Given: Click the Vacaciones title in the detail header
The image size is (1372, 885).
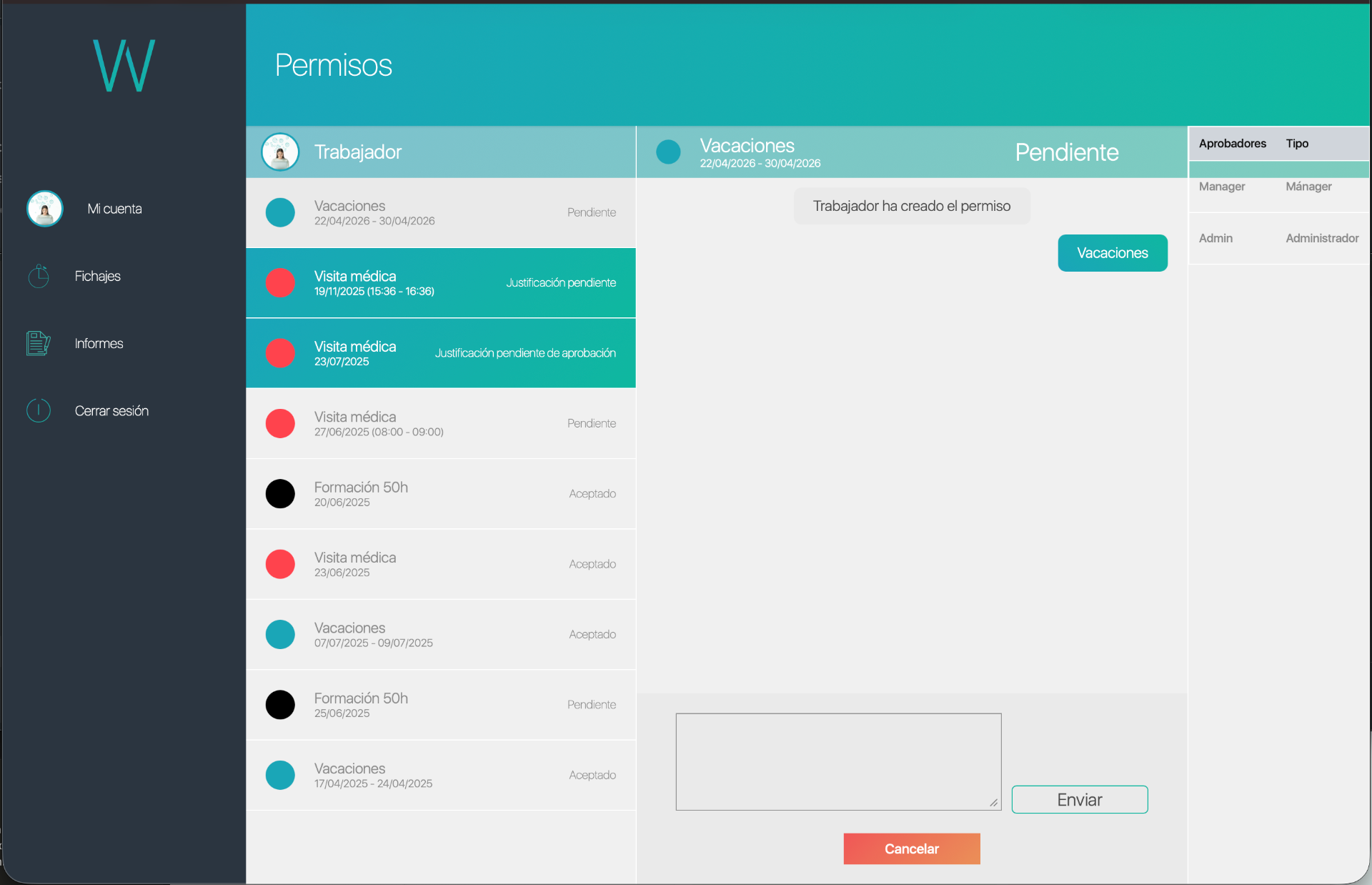Looking at the screenshot, I should pyautogui.click(x=747, y=146).
